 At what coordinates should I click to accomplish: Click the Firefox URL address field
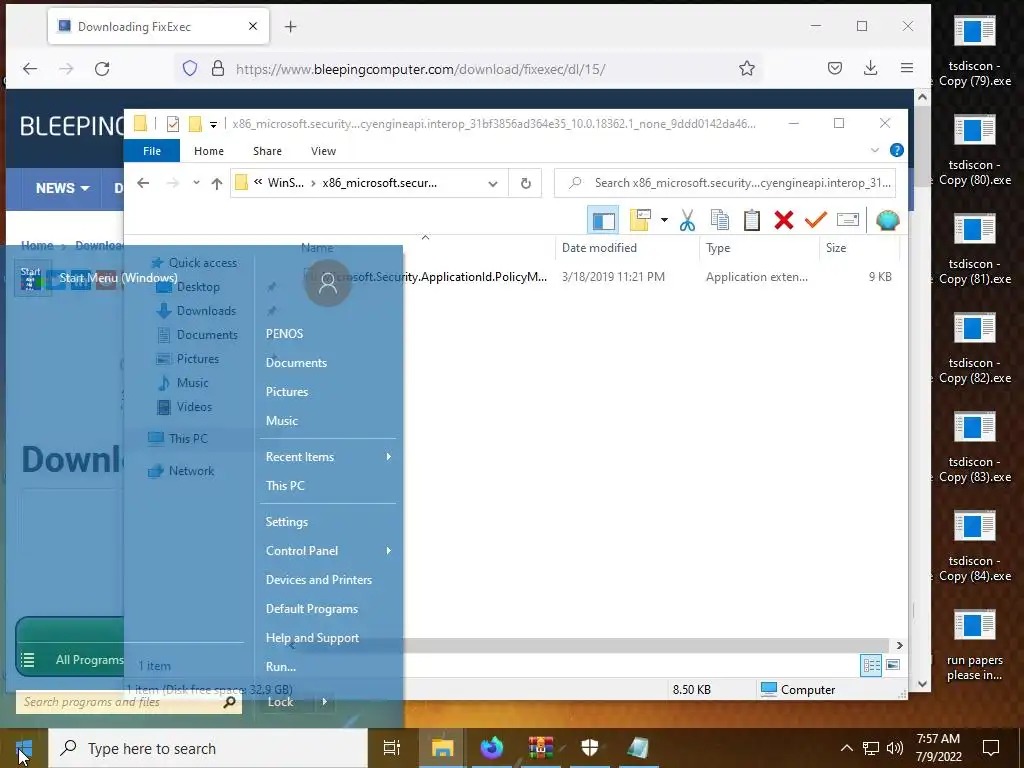coord(470,69)
